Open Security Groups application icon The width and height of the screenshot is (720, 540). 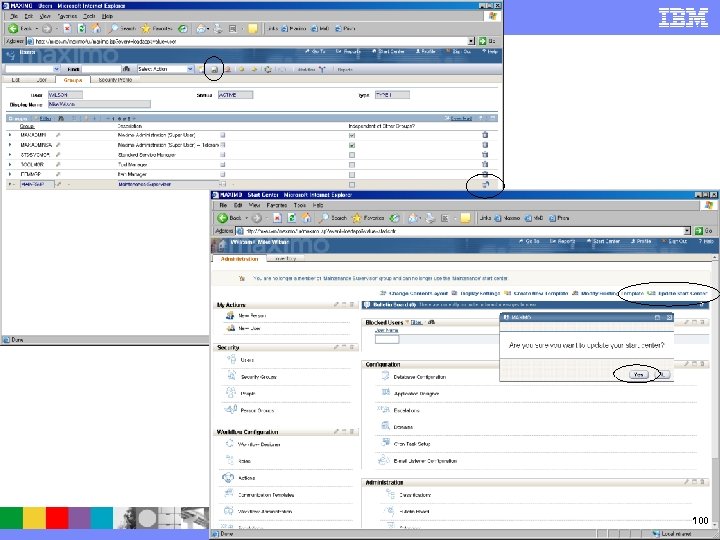pos(231,377)
